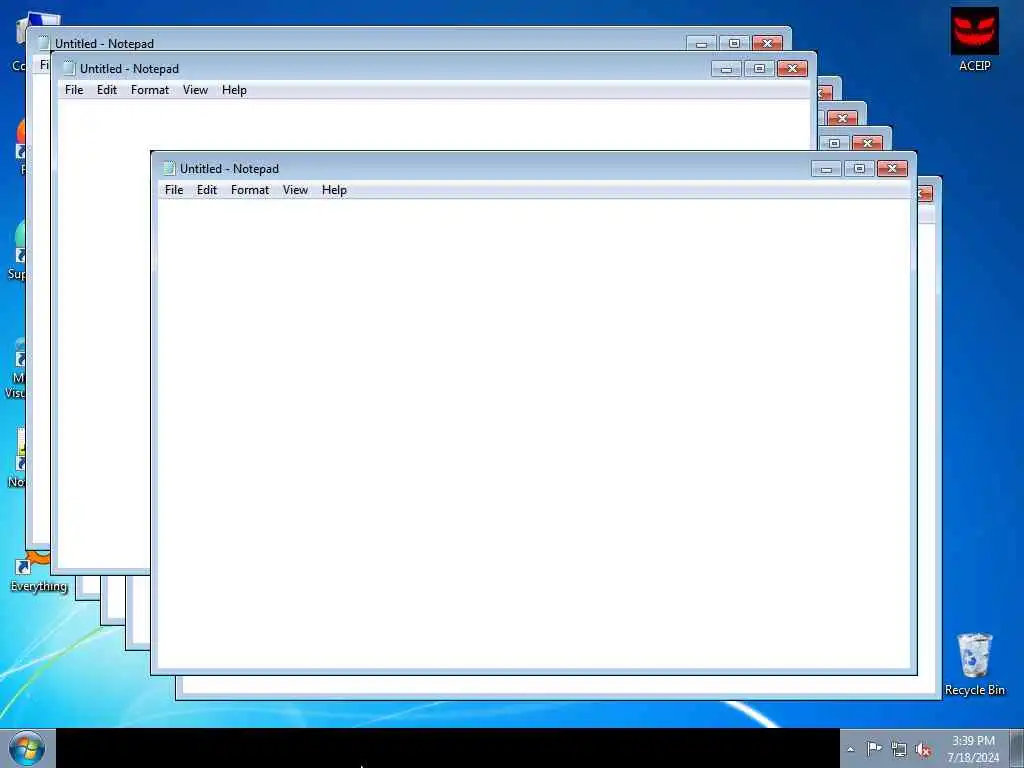Open the Windows Start menu
1024x768 pixels.
coord(27,748)
